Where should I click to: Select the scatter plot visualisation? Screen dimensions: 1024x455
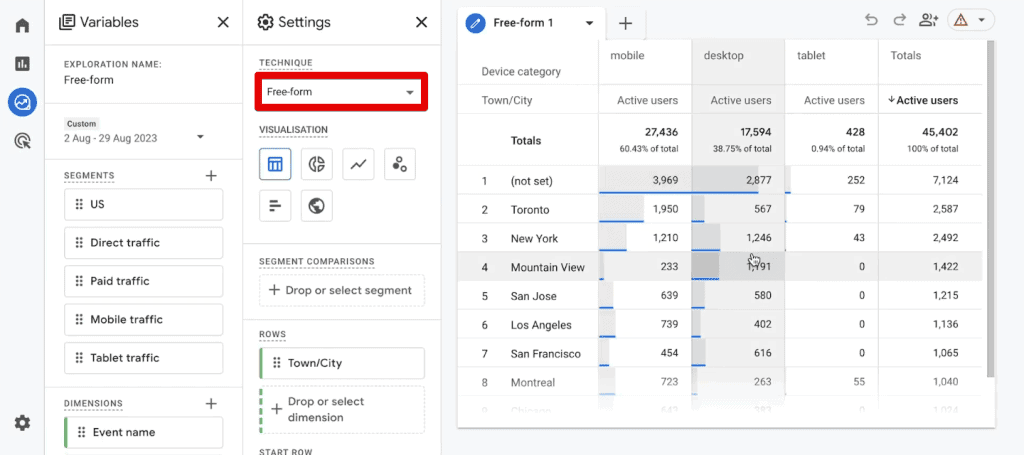400,164
